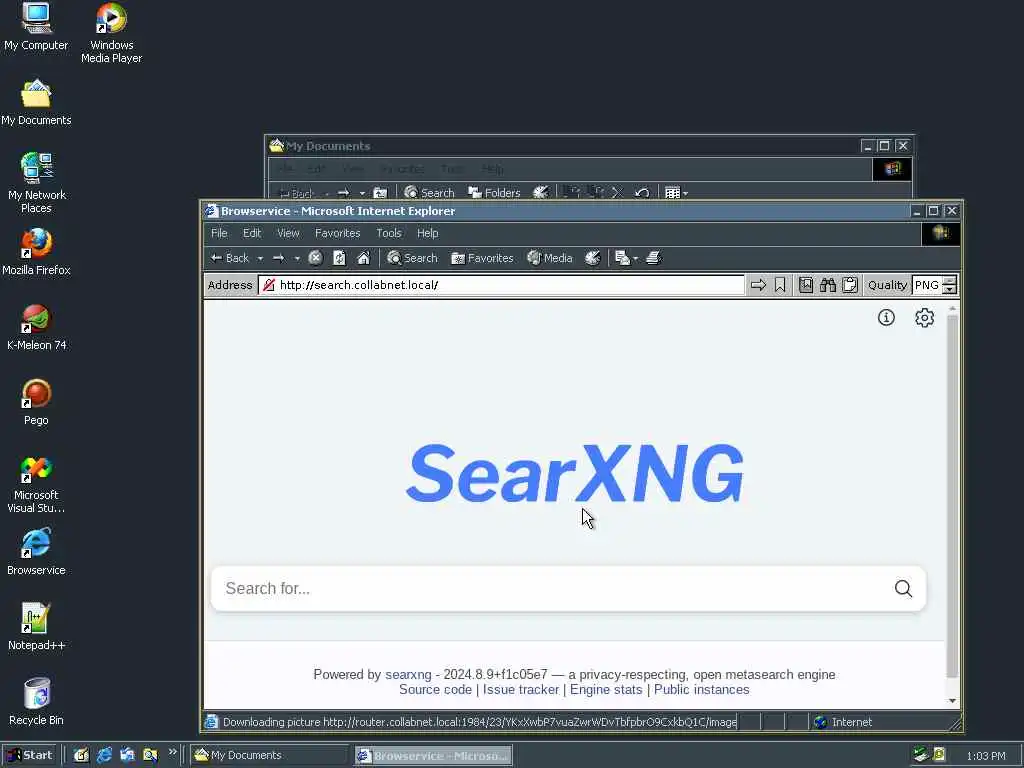The height and width of the screenshot is (768, 1024).
Task: Open the Search pane in Internet Explorer
Action: tap(412, 258)
